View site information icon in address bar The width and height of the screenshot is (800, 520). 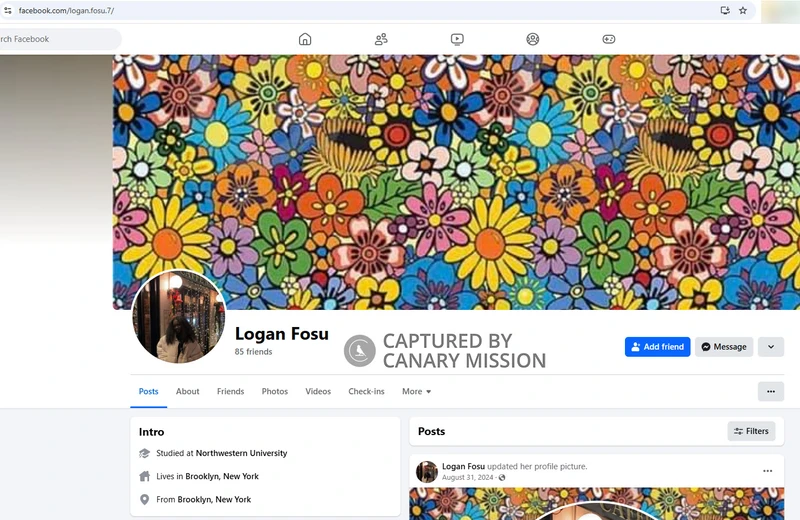8,10
